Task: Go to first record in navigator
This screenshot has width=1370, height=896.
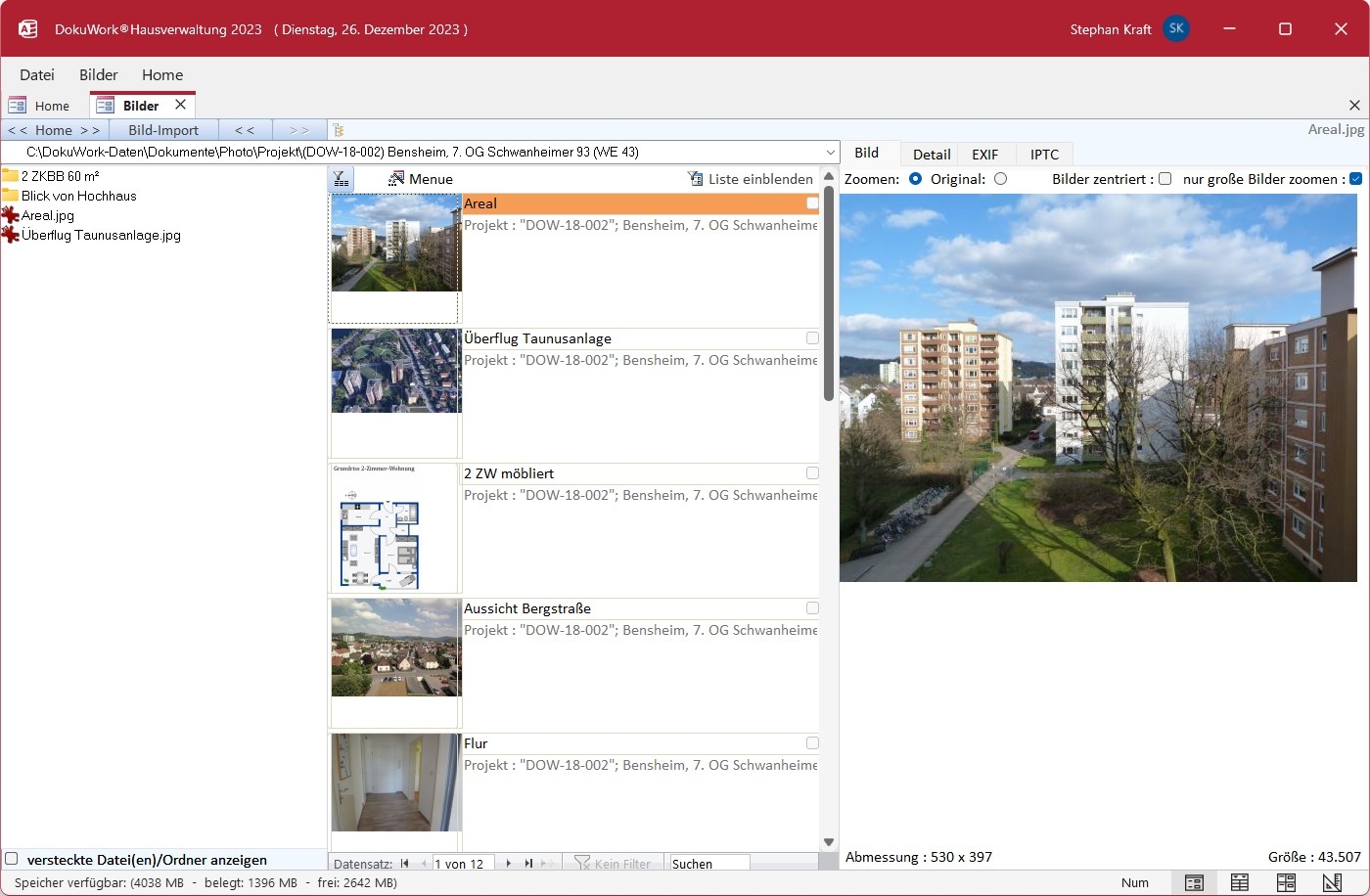Action: coord(405,864)
